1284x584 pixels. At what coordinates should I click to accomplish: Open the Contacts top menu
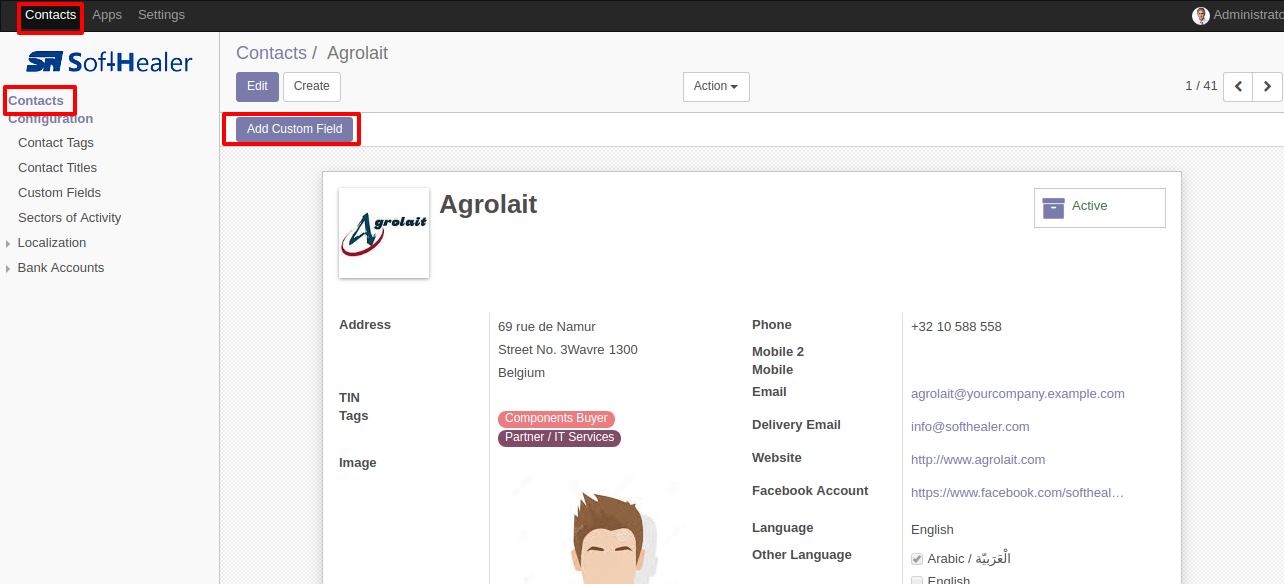point(50,15)
